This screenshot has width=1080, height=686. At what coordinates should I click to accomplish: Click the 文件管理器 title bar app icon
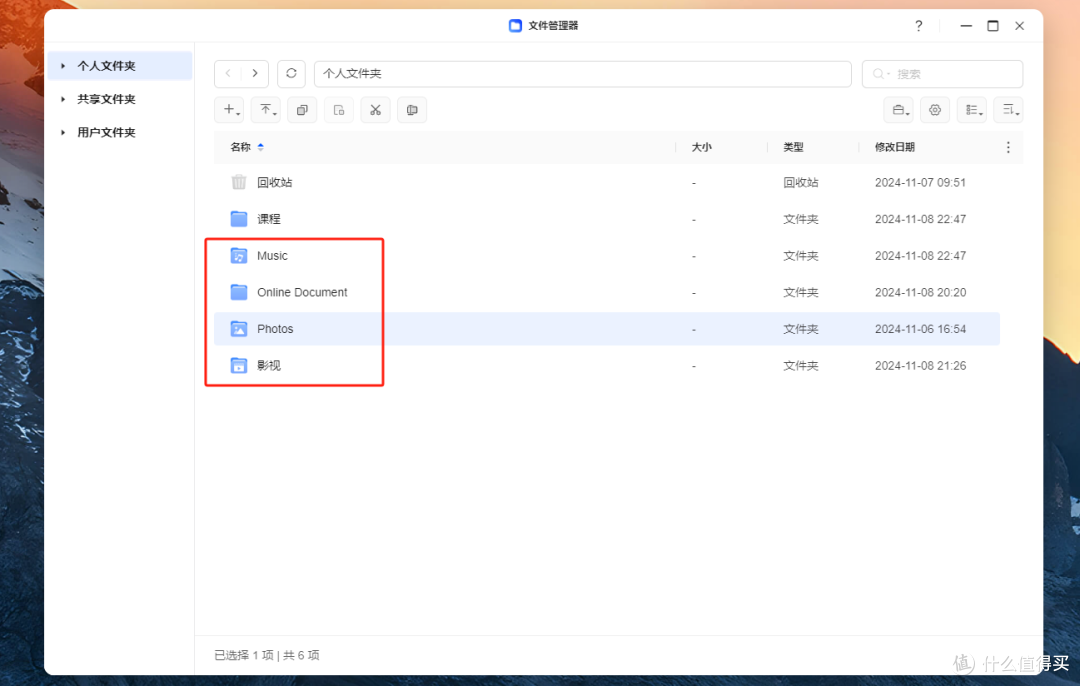click(x=515, y=25)
